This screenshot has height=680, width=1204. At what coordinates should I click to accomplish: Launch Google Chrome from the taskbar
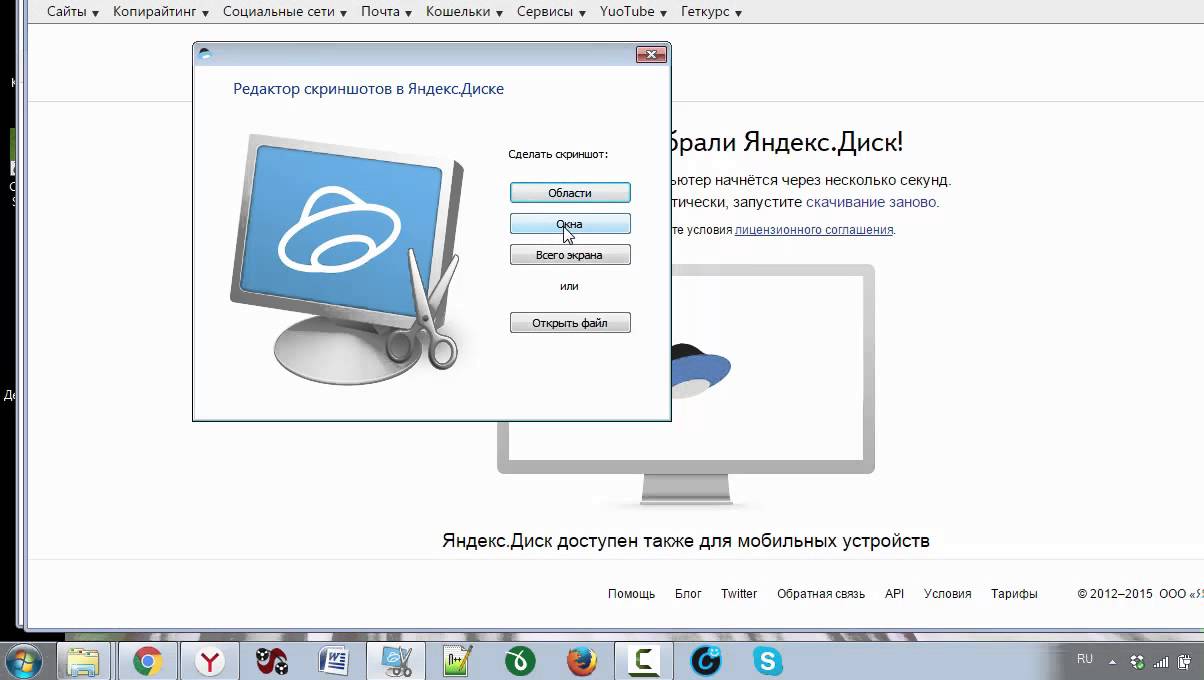coord(148,661)
